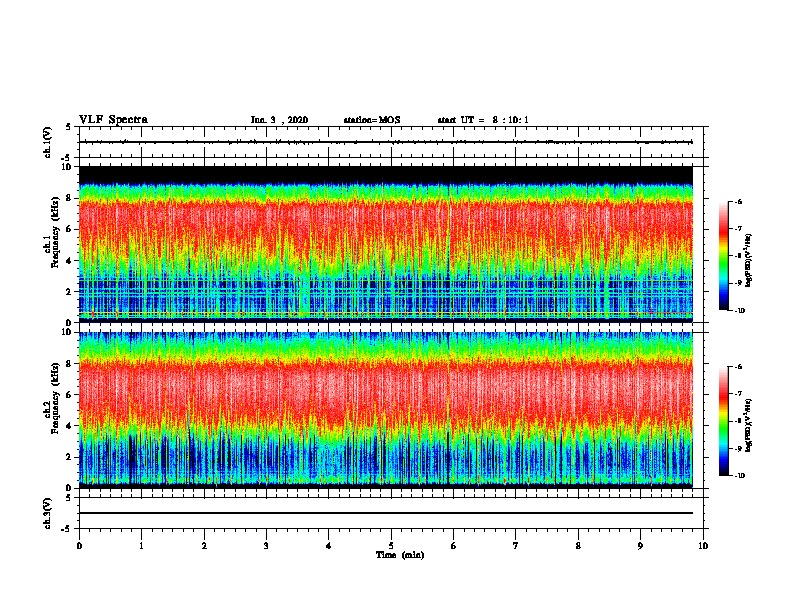Click the "2" tick label on time axis
This screenshot has height=612, width=792.
(204, 545)
